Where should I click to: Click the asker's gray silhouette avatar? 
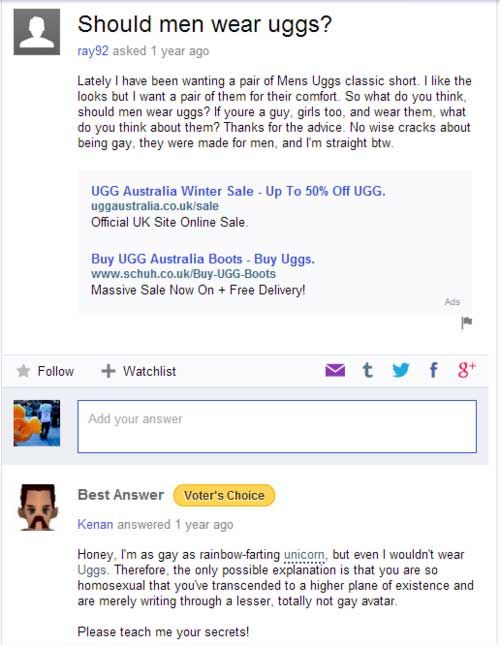coord(37,32)
